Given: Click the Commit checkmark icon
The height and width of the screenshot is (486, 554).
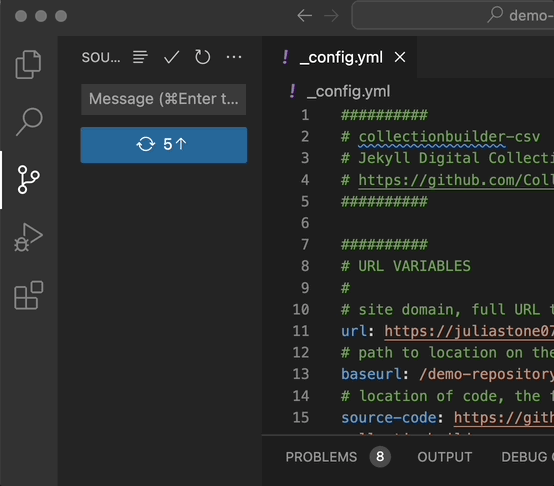Looking at the screenshot, I should click(171, 57).
